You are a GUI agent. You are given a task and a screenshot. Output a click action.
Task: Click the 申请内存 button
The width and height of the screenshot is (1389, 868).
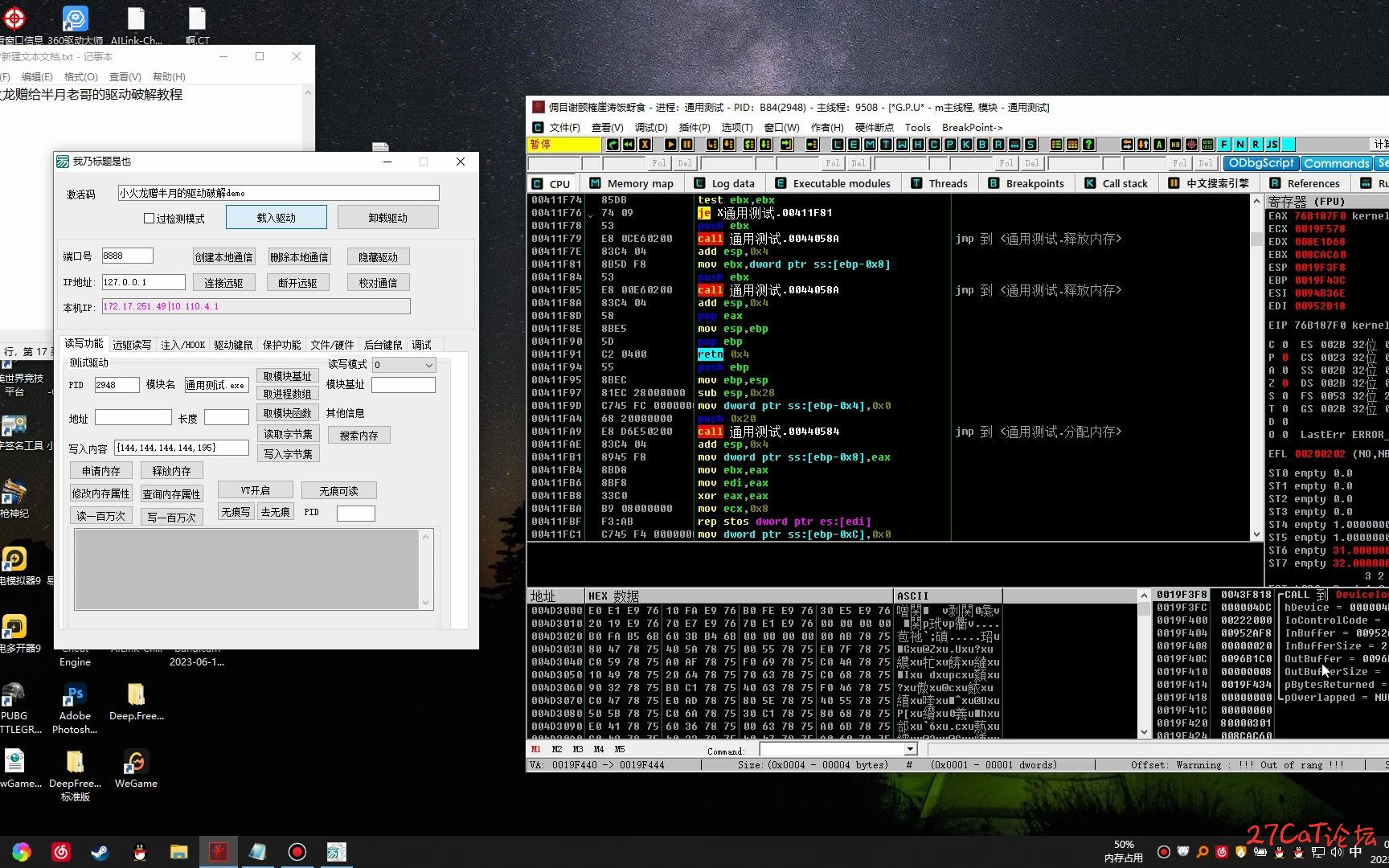101,471
